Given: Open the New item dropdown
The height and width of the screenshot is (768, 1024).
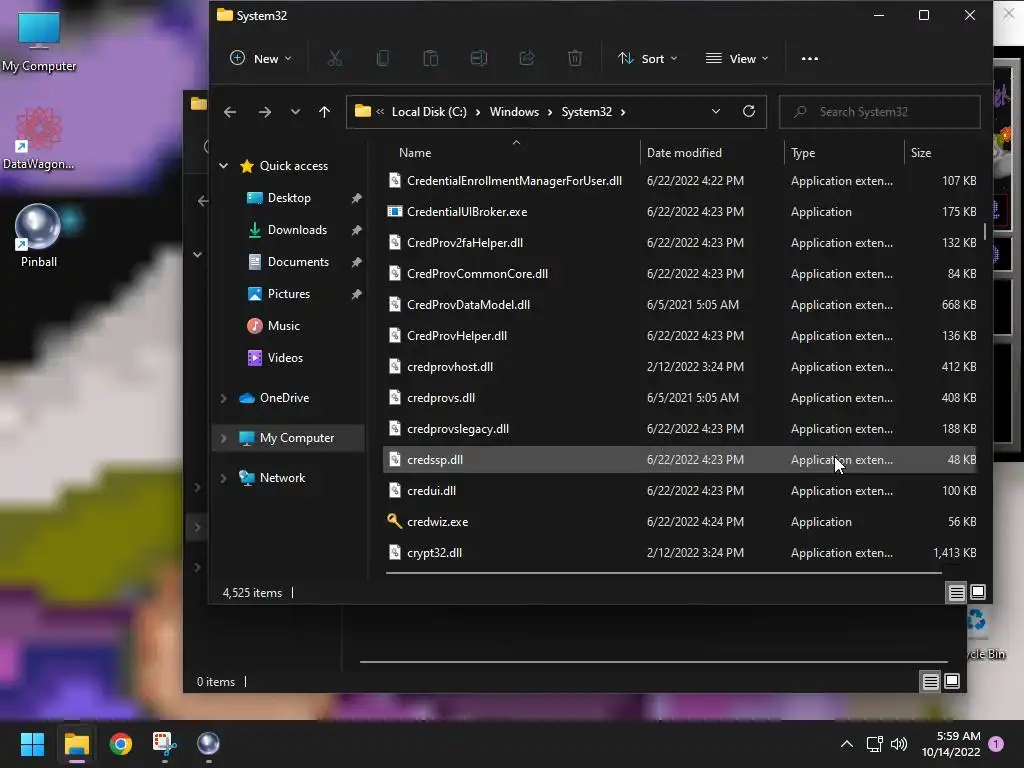Looking at the screenshot, I should tap(261, 59).
